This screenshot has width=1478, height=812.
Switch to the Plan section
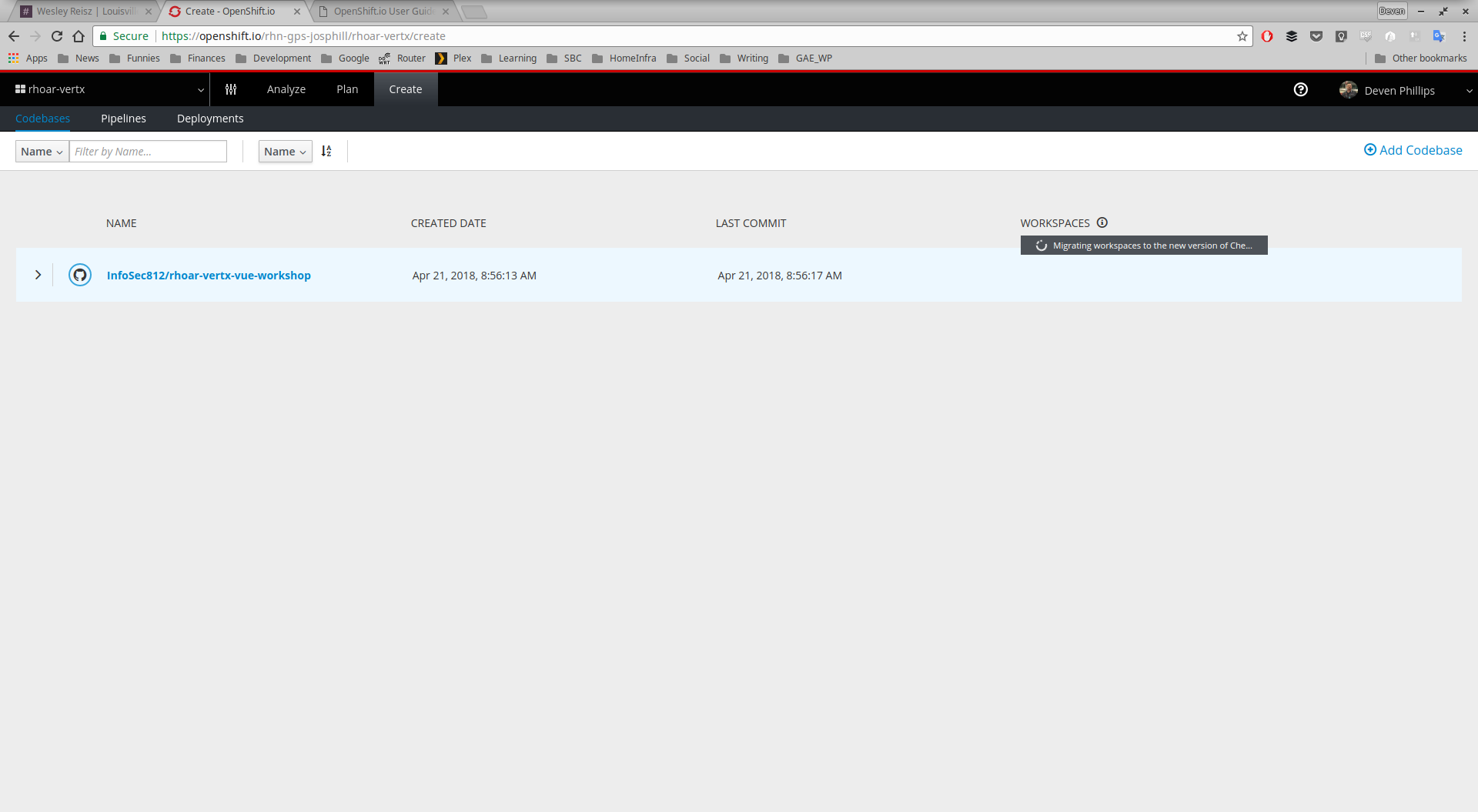(347, 89)
